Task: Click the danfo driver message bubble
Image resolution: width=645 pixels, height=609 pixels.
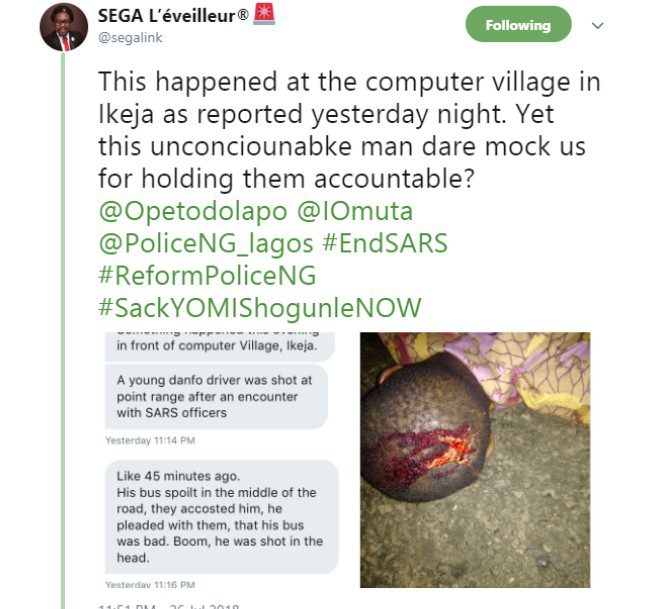Action: pos(216,397)
